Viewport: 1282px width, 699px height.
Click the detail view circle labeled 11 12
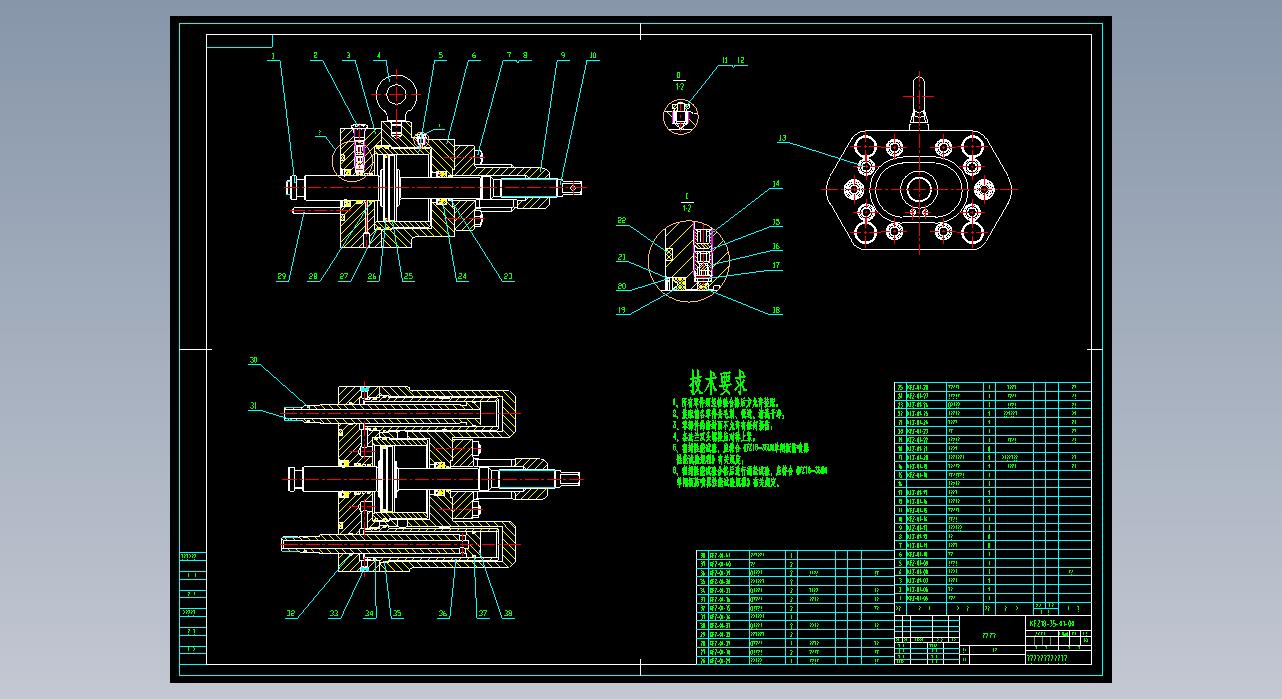click(679, 115)
